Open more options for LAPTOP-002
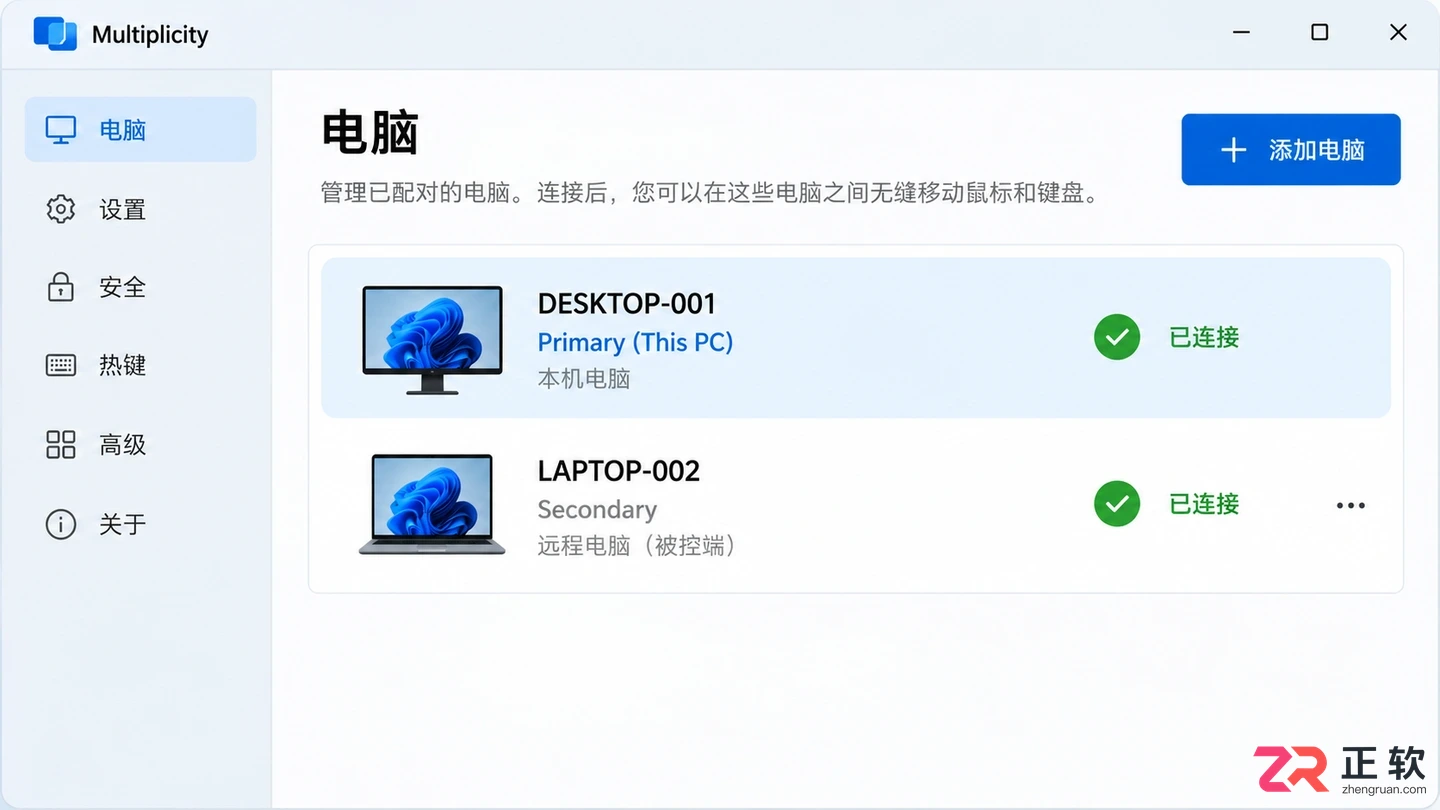The height and width of the screenshot is (810, 1440). [x=1350, y=505]
